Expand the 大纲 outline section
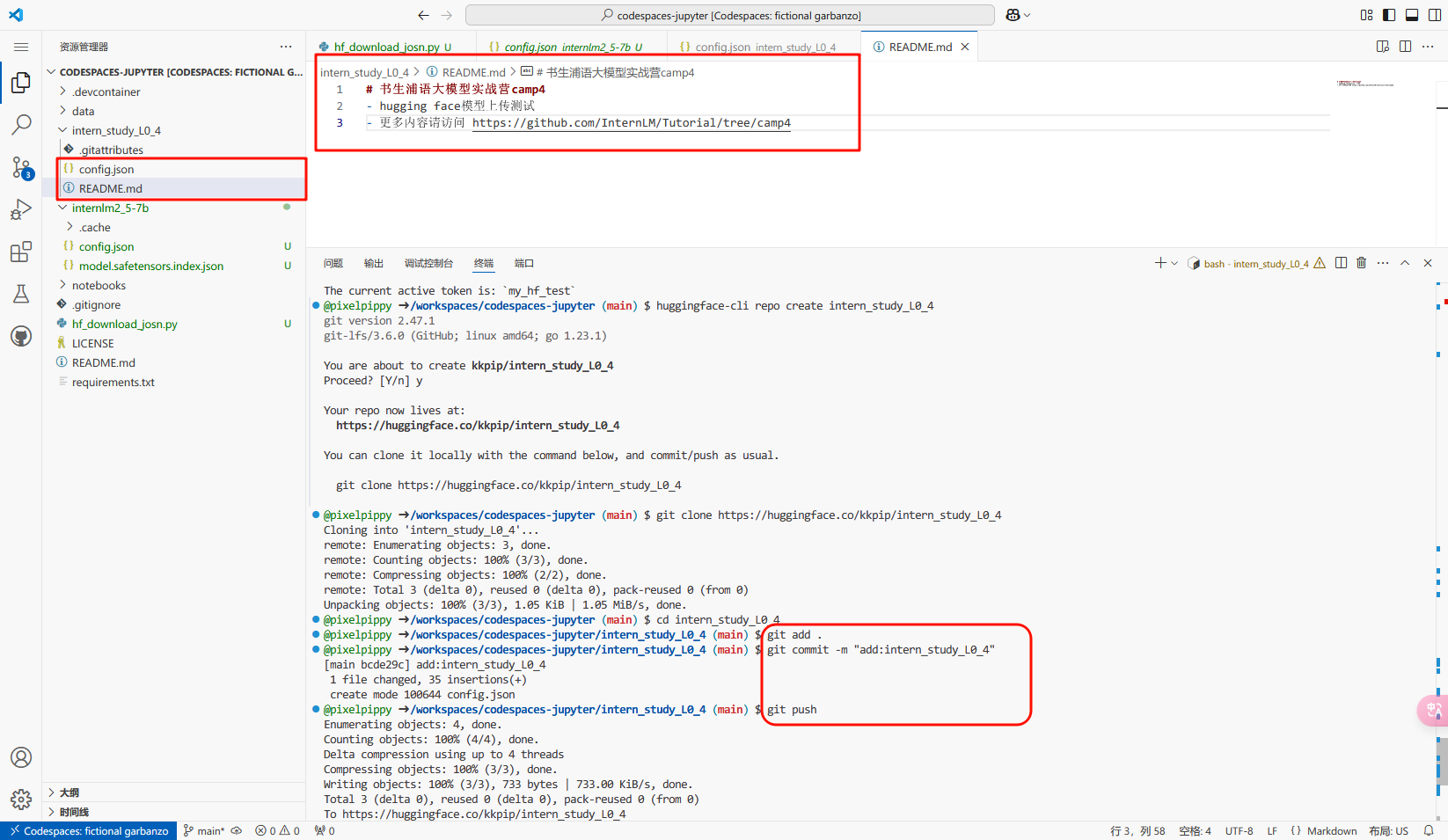 (x=174, y=793)
